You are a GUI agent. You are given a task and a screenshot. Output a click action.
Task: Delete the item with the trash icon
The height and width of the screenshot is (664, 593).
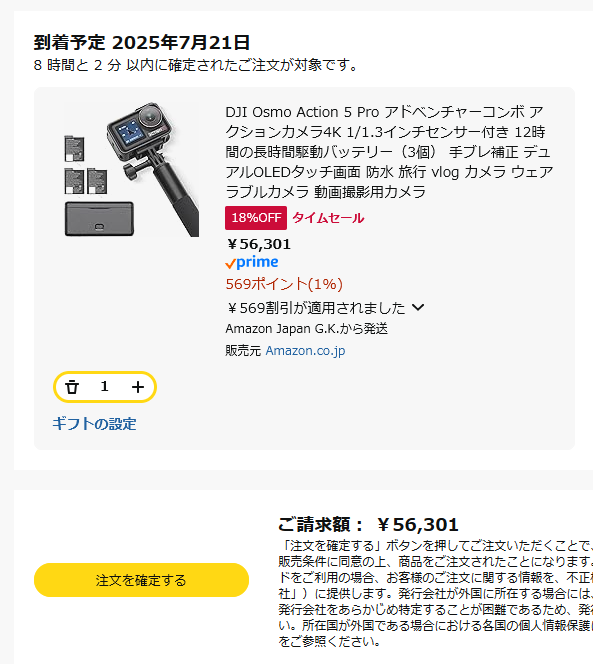72,387
